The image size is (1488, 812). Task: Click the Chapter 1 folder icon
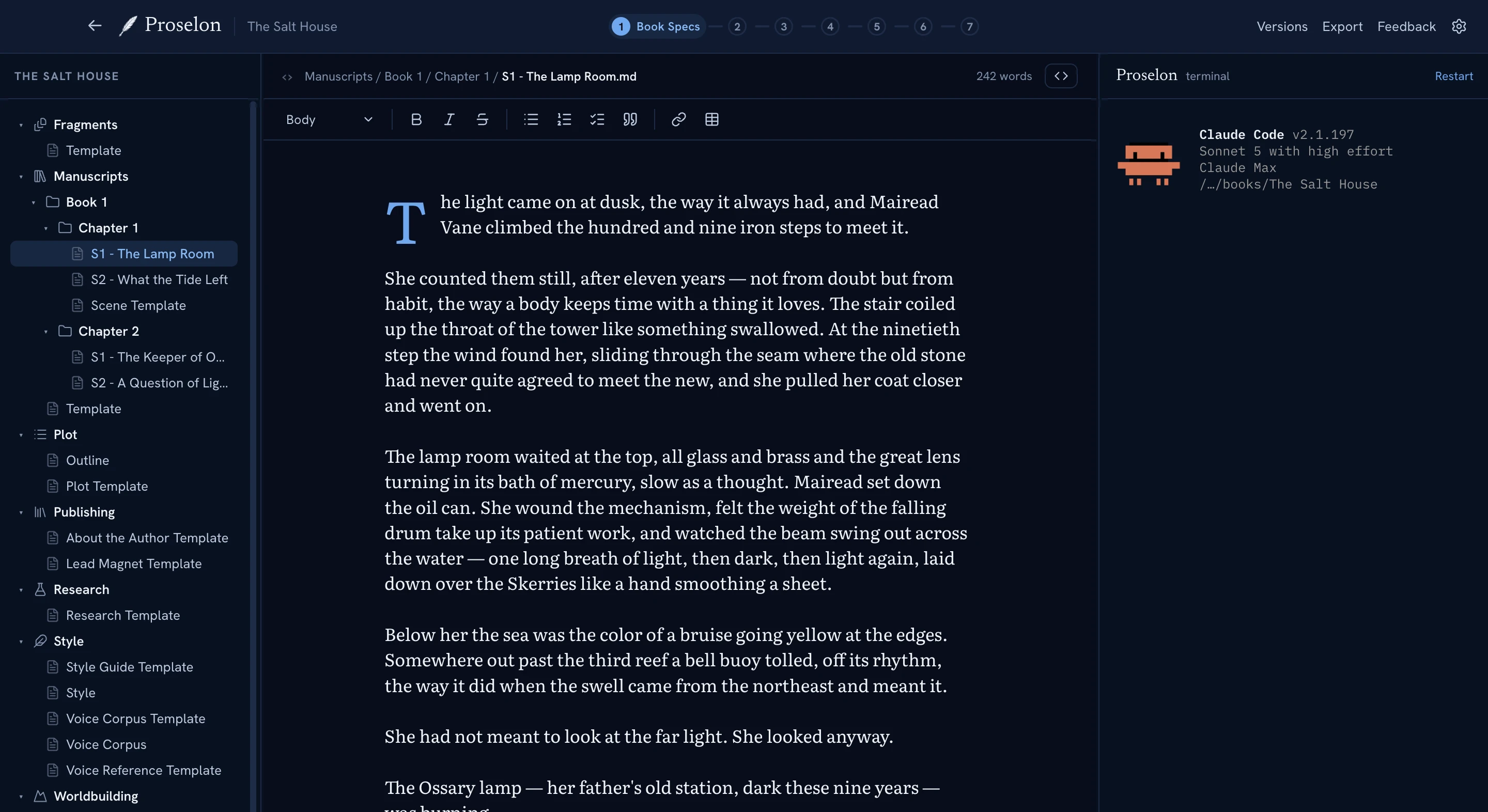coord(65,228)
